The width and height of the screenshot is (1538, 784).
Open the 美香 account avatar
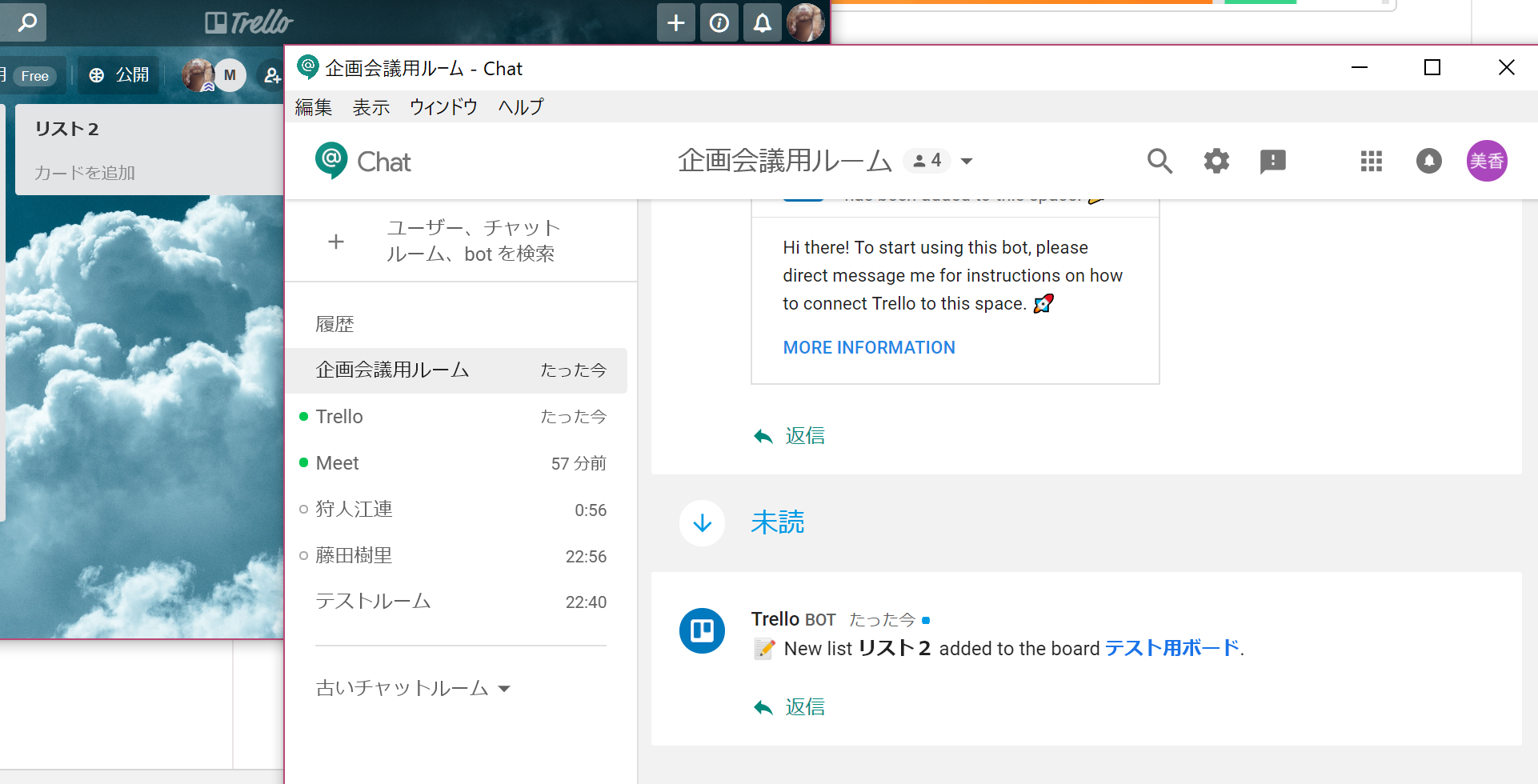[1486, 162]
